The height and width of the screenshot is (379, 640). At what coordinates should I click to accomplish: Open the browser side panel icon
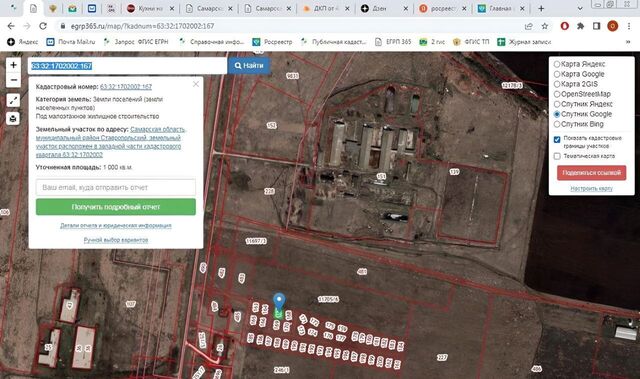tap(596, 26)
